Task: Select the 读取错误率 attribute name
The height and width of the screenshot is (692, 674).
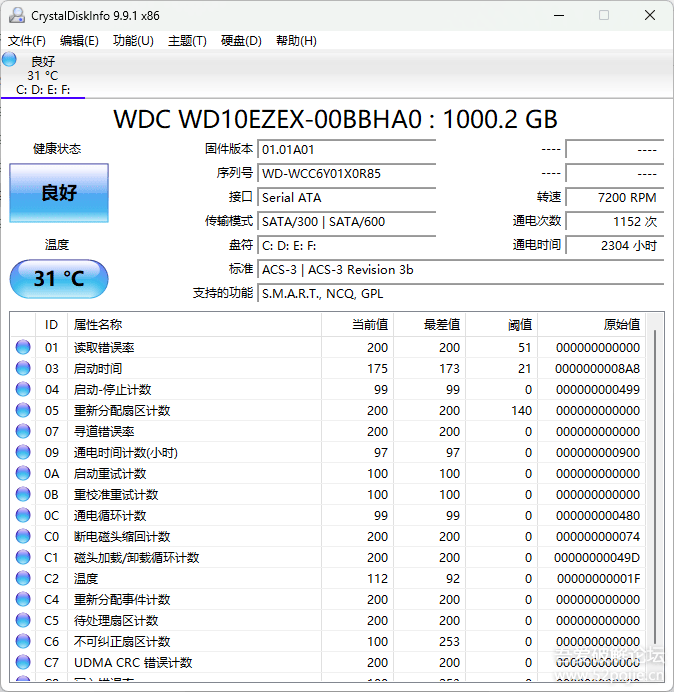Action: tap(104, 348)
